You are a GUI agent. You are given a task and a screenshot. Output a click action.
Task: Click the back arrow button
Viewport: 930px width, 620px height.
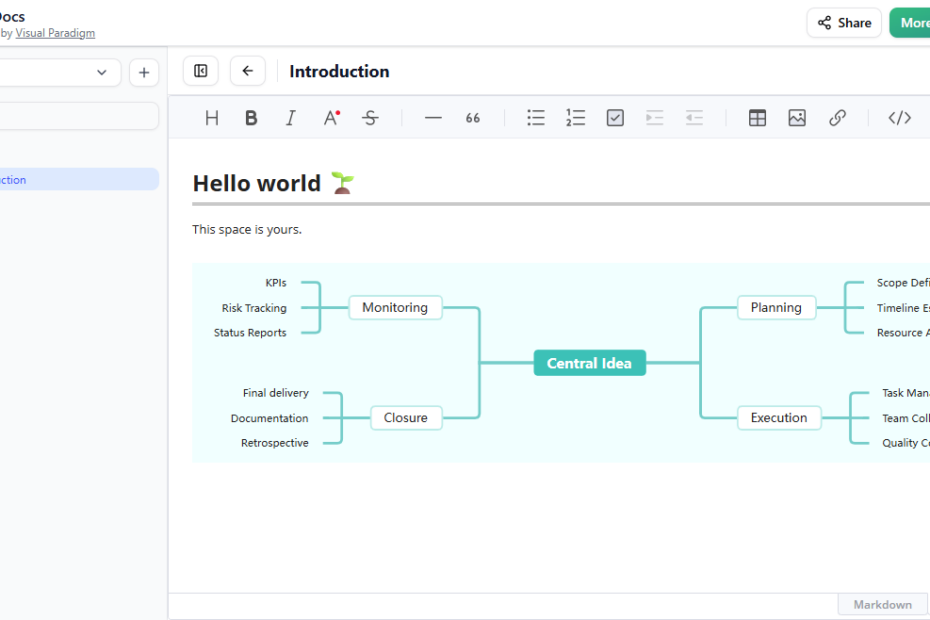(x=248, y=71)
